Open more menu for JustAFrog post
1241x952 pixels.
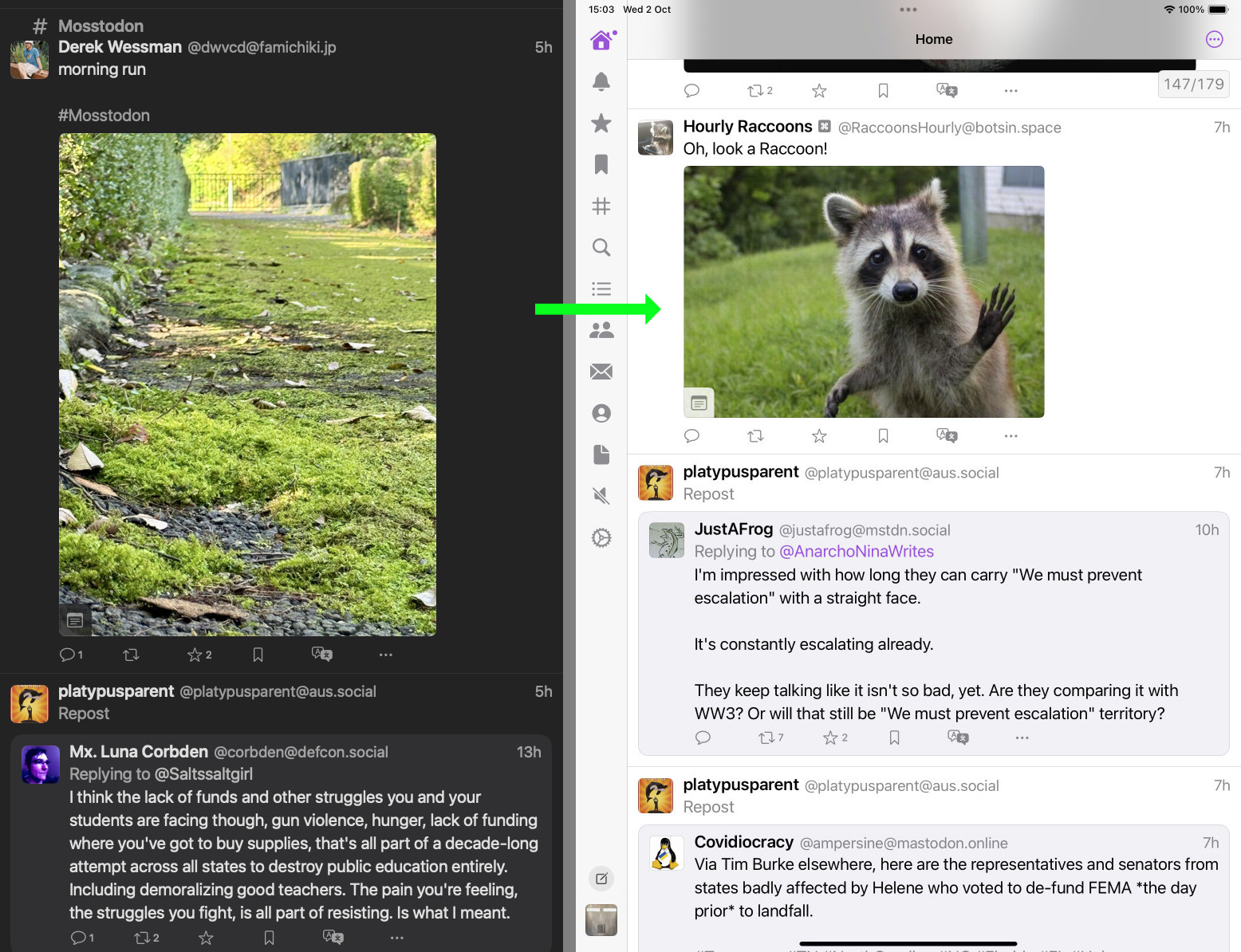1022,738
